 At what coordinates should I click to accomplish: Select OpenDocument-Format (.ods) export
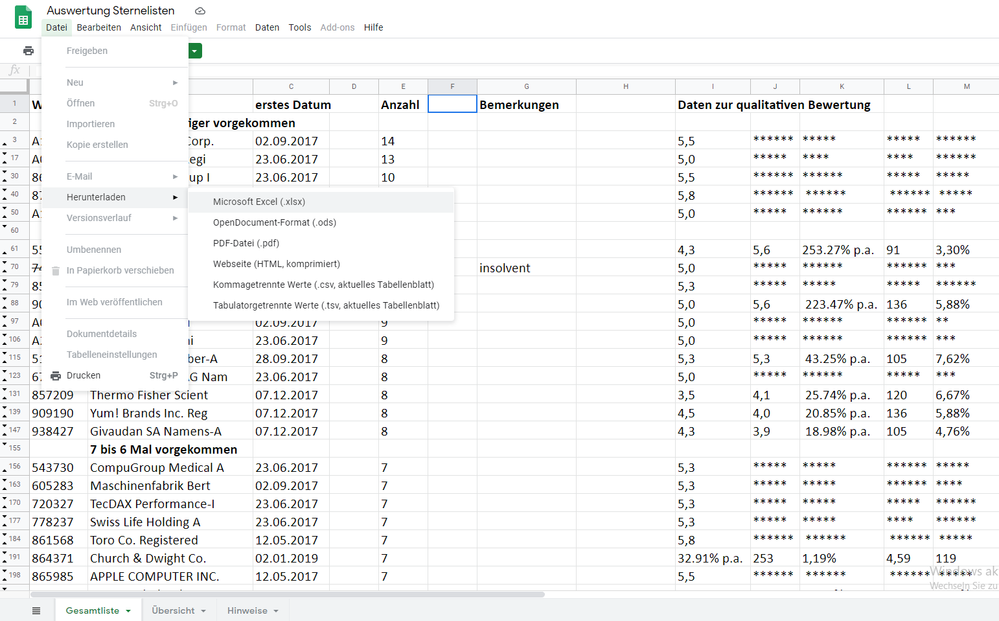tap(275, 222)
